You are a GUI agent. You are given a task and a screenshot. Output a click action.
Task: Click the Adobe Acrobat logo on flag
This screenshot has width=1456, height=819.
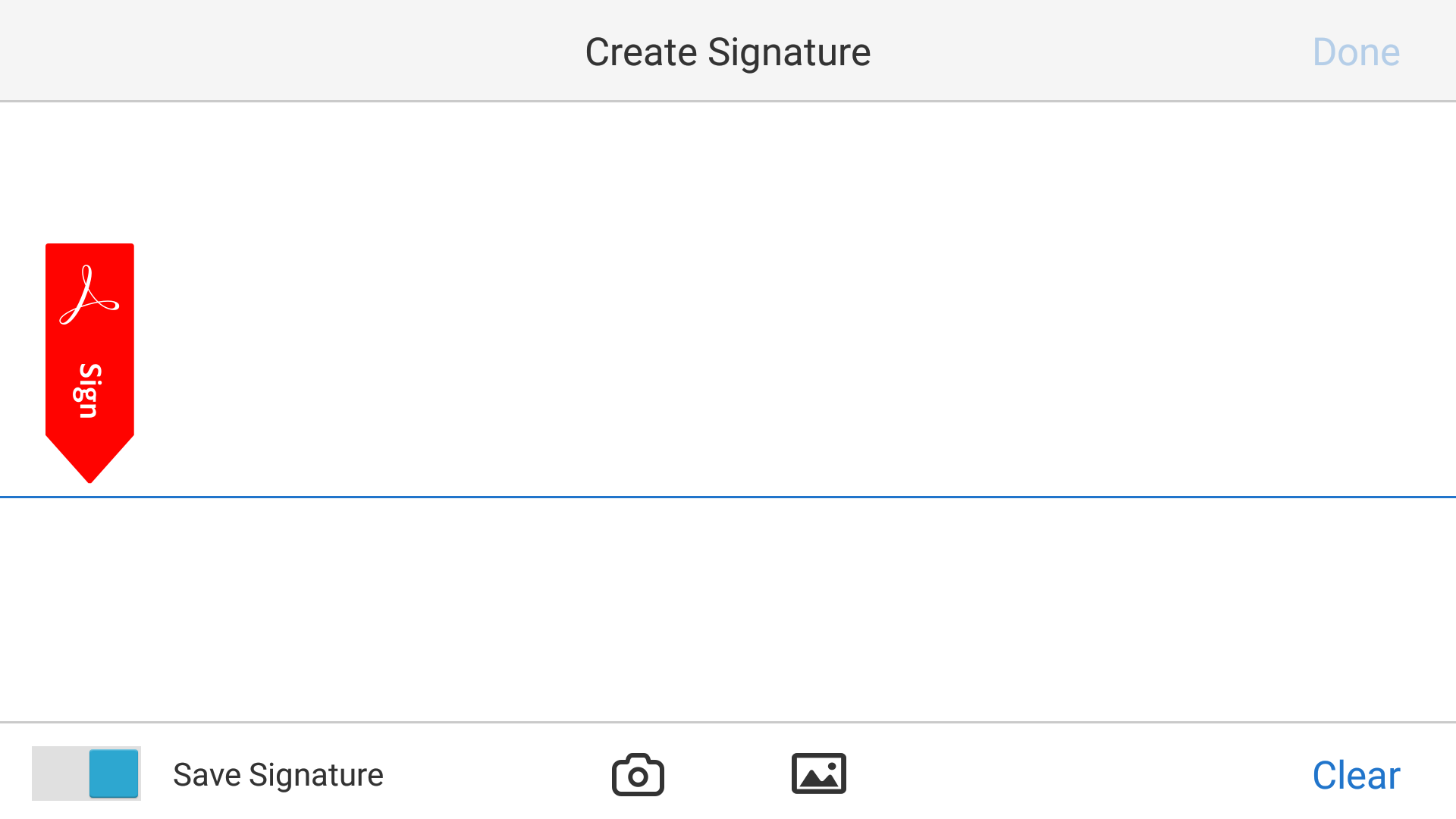(x=89, y=296)
